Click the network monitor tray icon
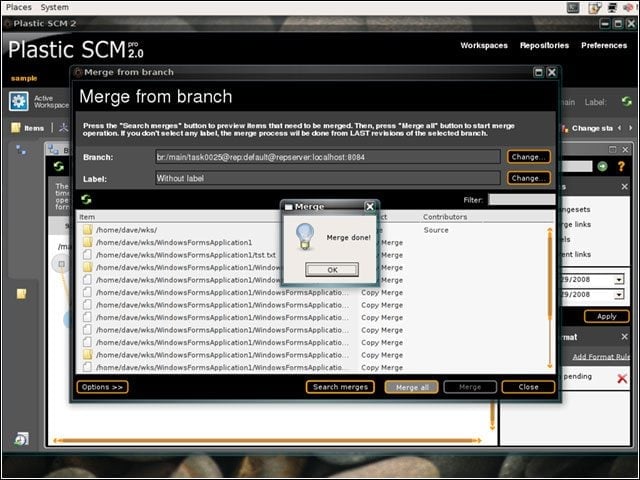The image size is (640, 480). [612, 7]
